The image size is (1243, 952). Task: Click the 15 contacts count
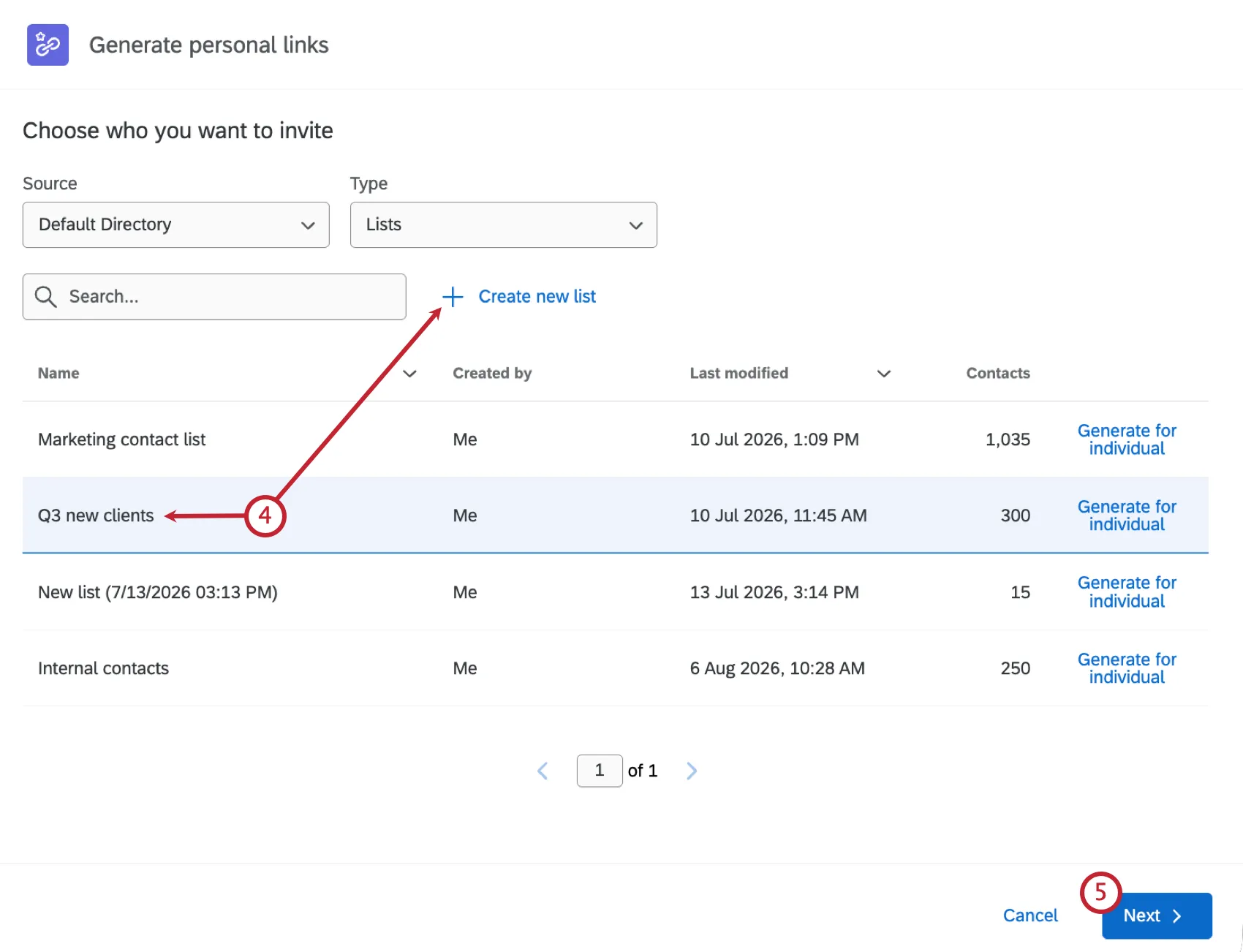coord(1021,592)
